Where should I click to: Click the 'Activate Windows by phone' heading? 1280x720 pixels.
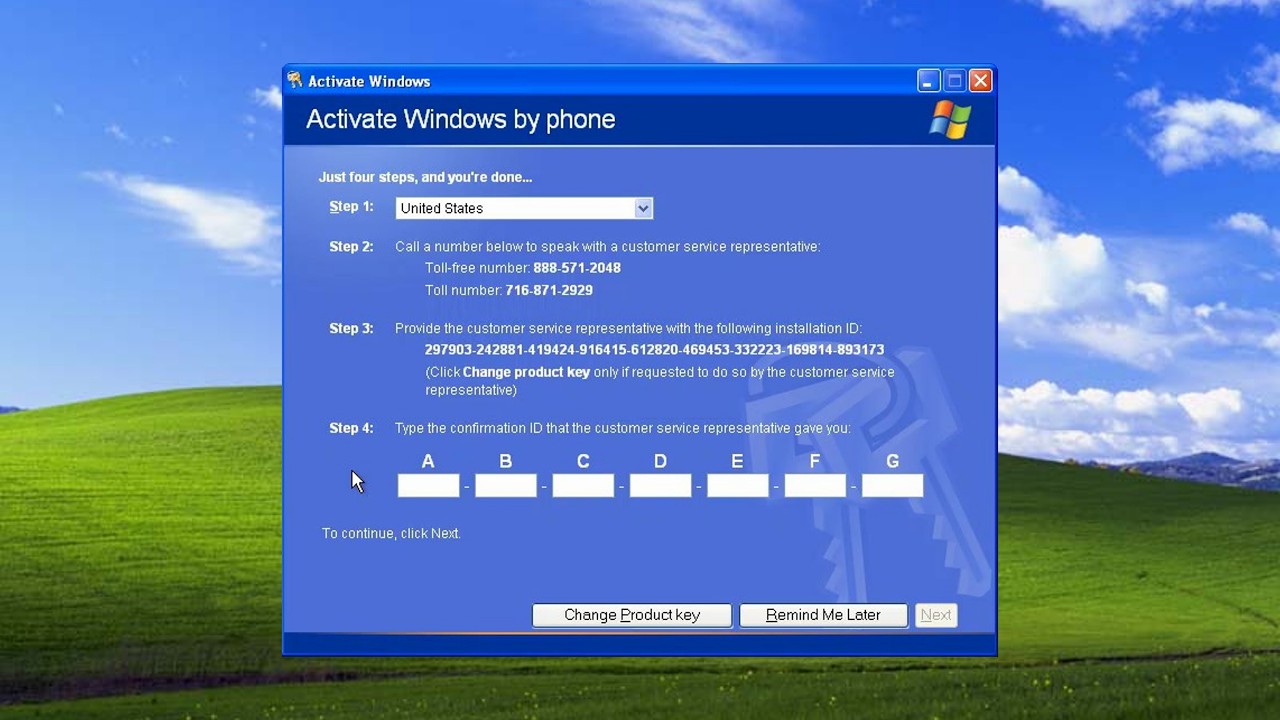pos(461,119)
